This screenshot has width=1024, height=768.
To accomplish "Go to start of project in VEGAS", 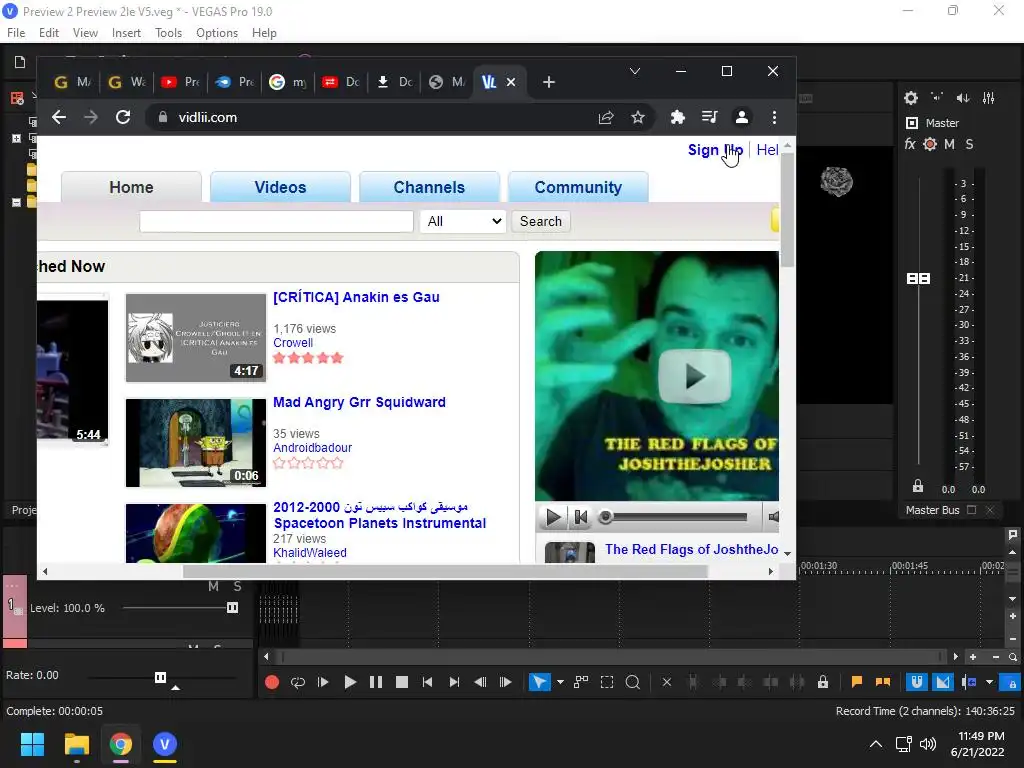I will point(428,682).
